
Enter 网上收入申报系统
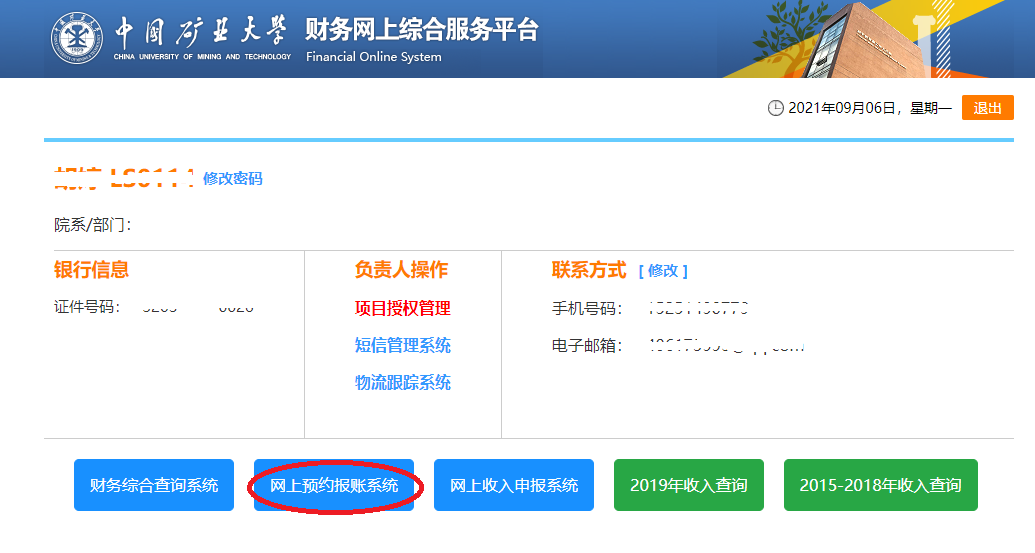tap(514, 485)
